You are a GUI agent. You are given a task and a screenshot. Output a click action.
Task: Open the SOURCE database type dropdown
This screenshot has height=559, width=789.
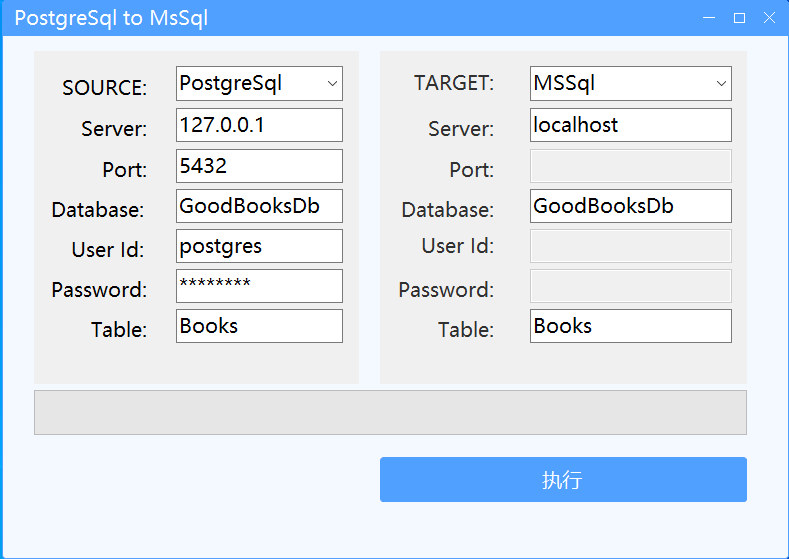pos(259,84)
